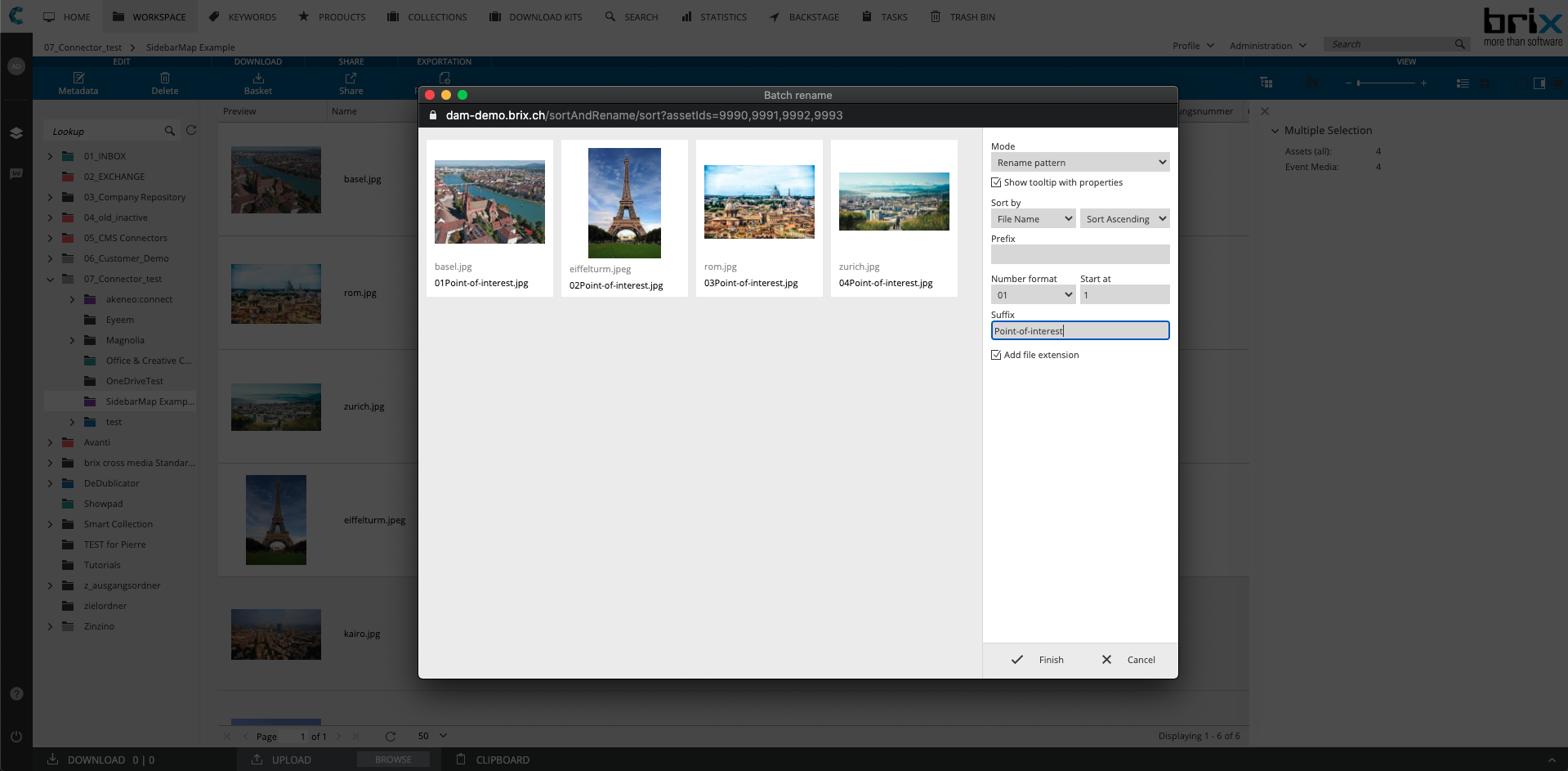Select the eiffelturm.jpeg thumbnail in dialog
Screen dimensions: 1568x771
[624, 203]
